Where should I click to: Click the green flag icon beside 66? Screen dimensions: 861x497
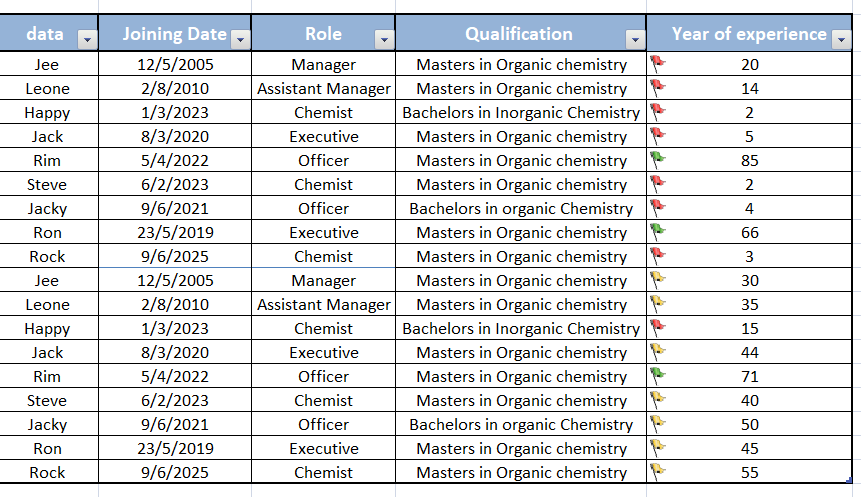(x=657, y=232)
